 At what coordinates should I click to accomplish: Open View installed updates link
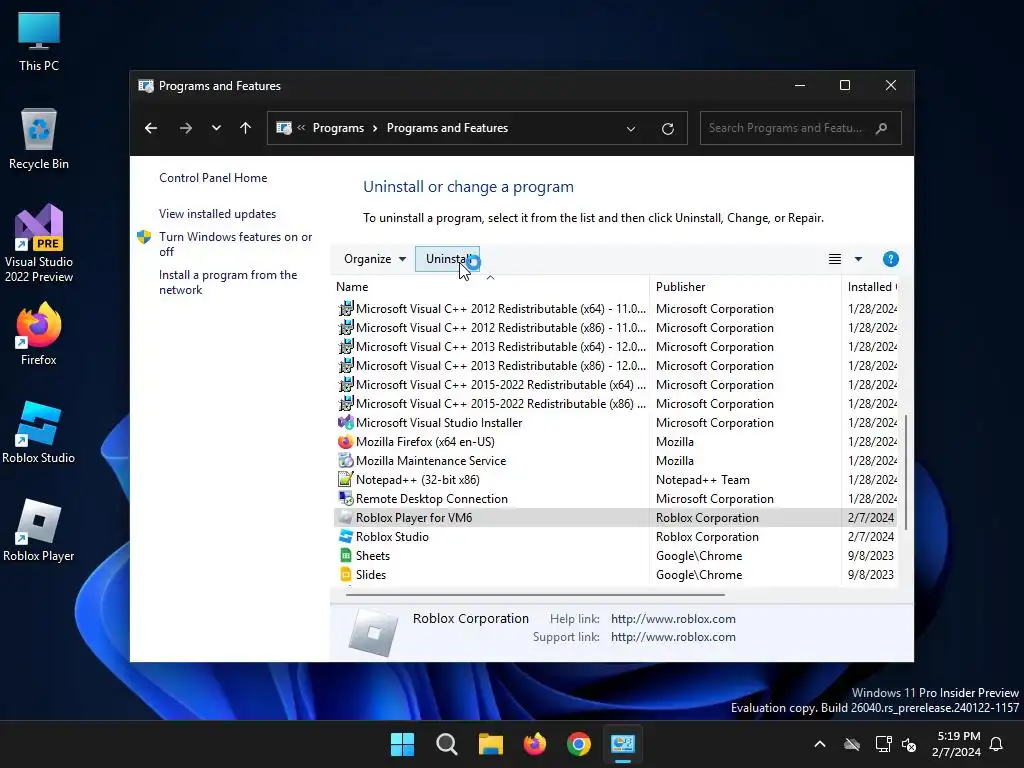(x=217, y=214)
